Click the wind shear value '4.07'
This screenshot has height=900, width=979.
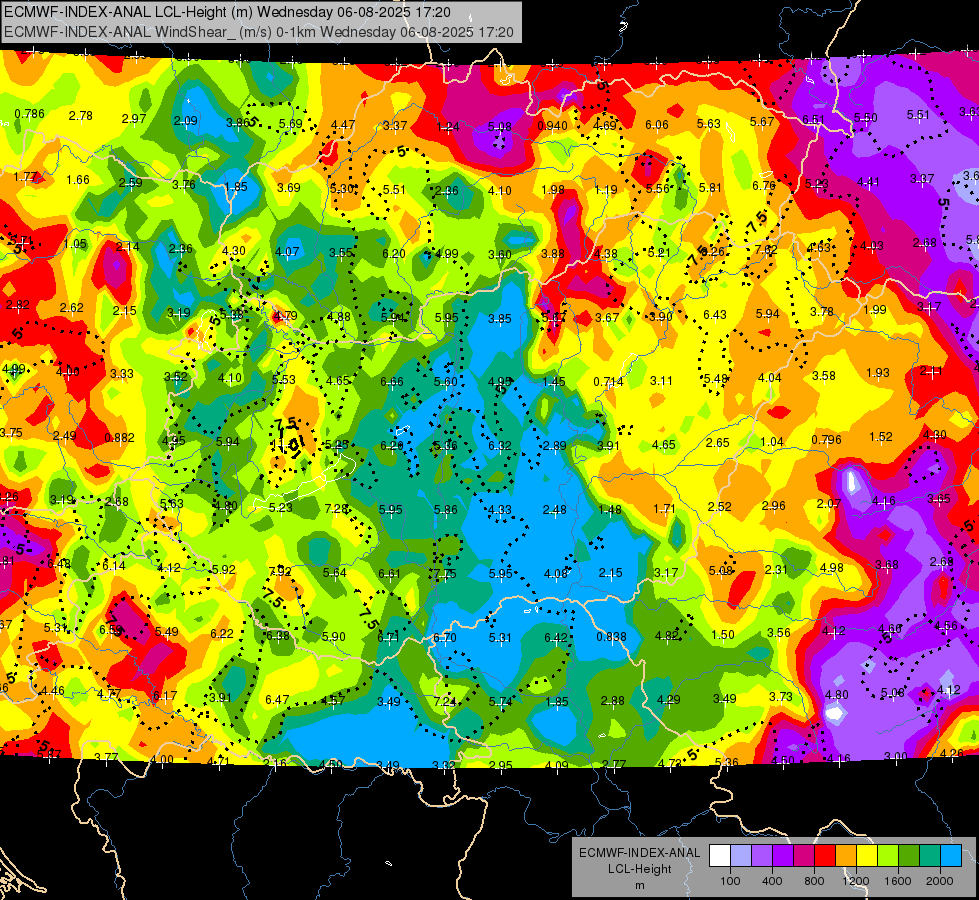(x=287, y=252)
